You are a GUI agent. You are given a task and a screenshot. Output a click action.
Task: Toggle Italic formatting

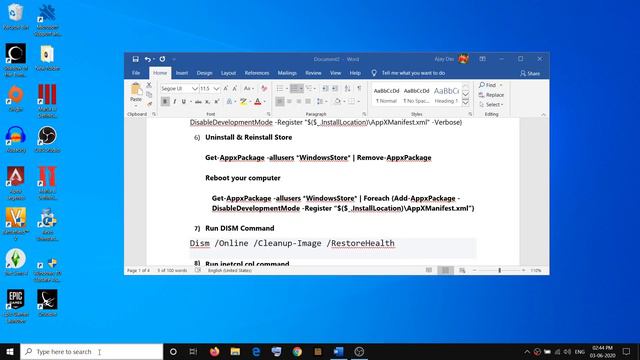pos(175,101)
